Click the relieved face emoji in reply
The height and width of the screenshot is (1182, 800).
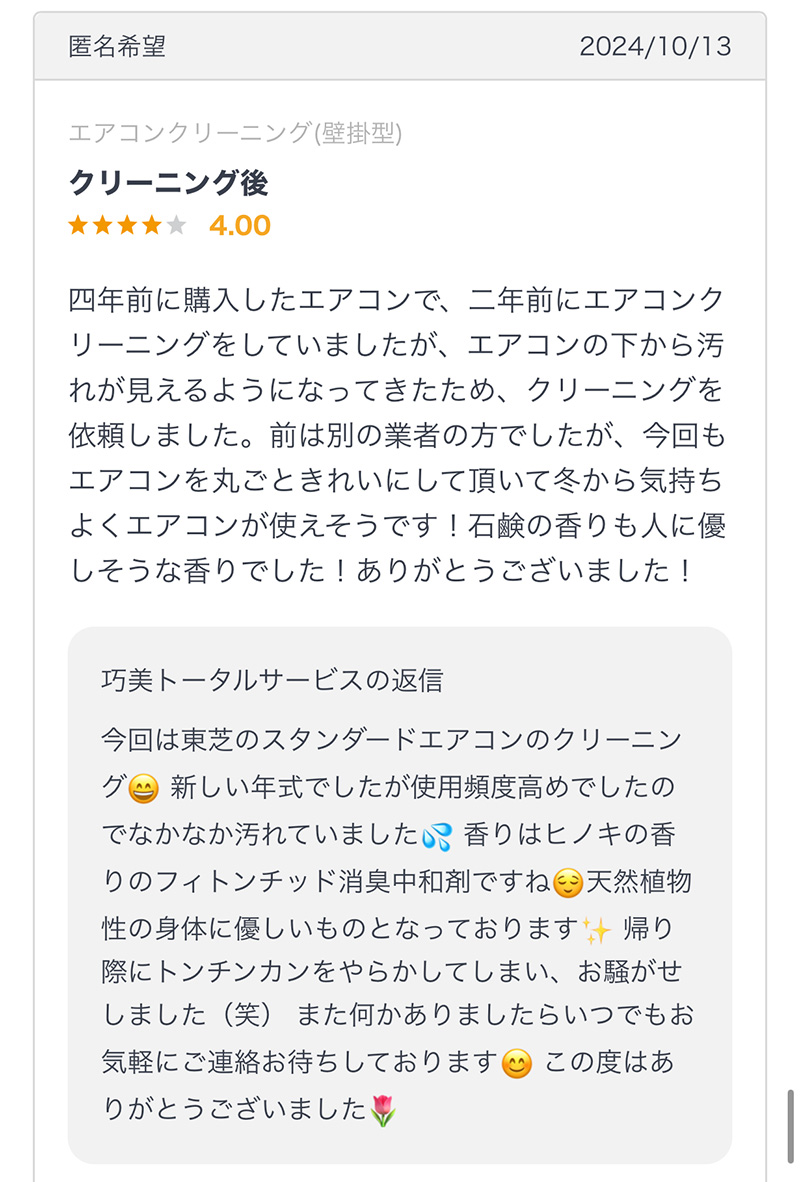[x=568, y=883]
